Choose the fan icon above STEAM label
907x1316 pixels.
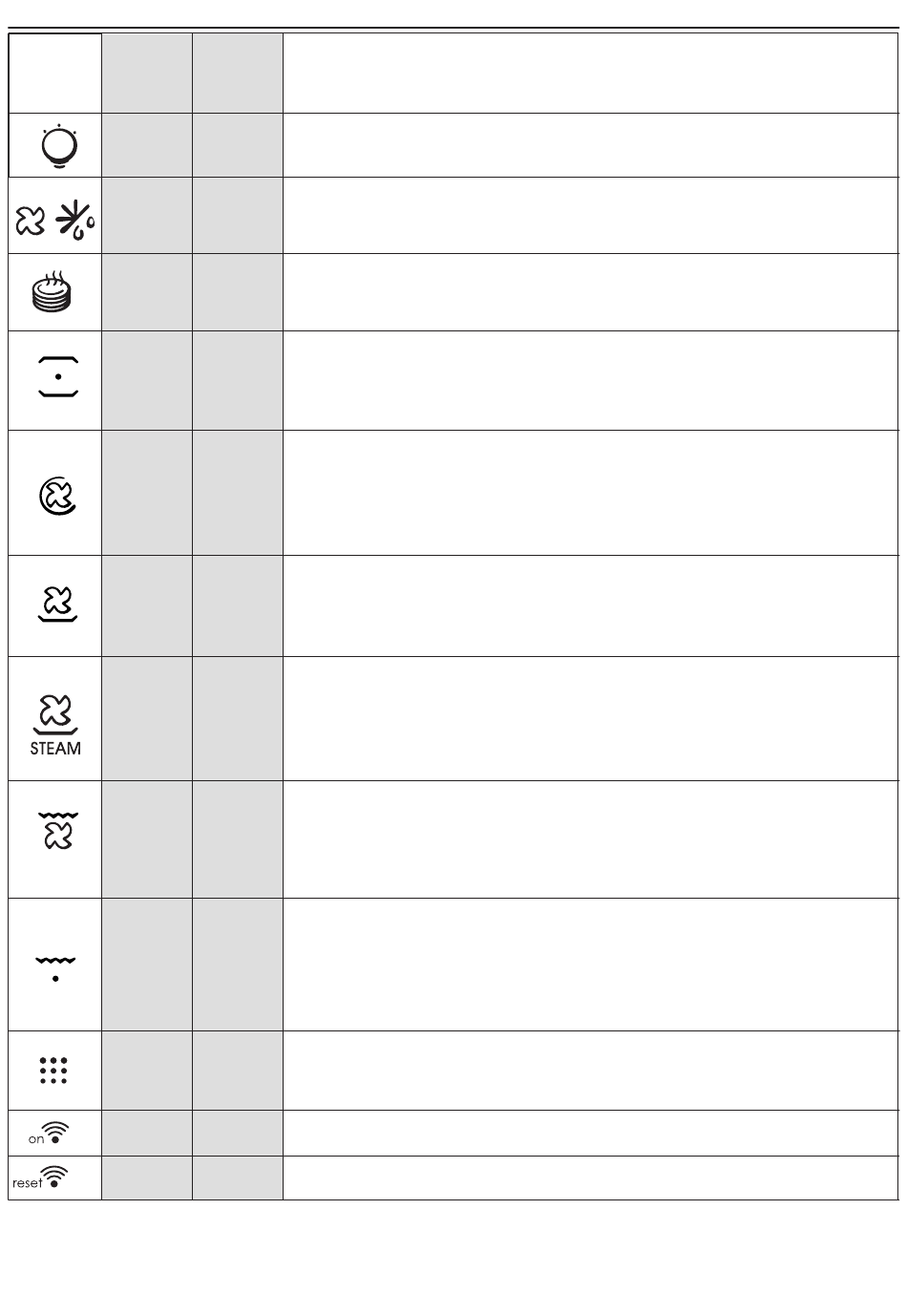(x=55, y=714)
